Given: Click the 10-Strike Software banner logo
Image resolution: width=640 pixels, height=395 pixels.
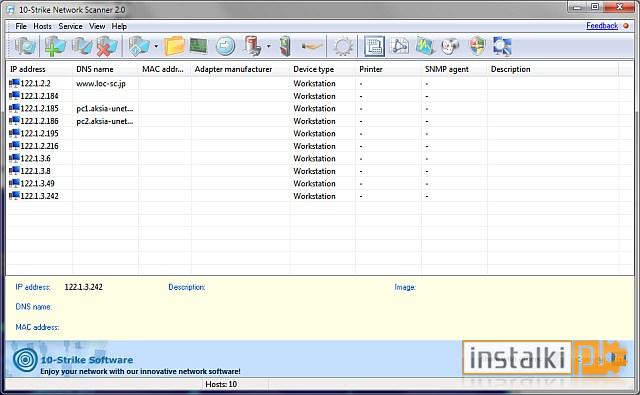Looking at the screenshot, I should coord(25,359).
